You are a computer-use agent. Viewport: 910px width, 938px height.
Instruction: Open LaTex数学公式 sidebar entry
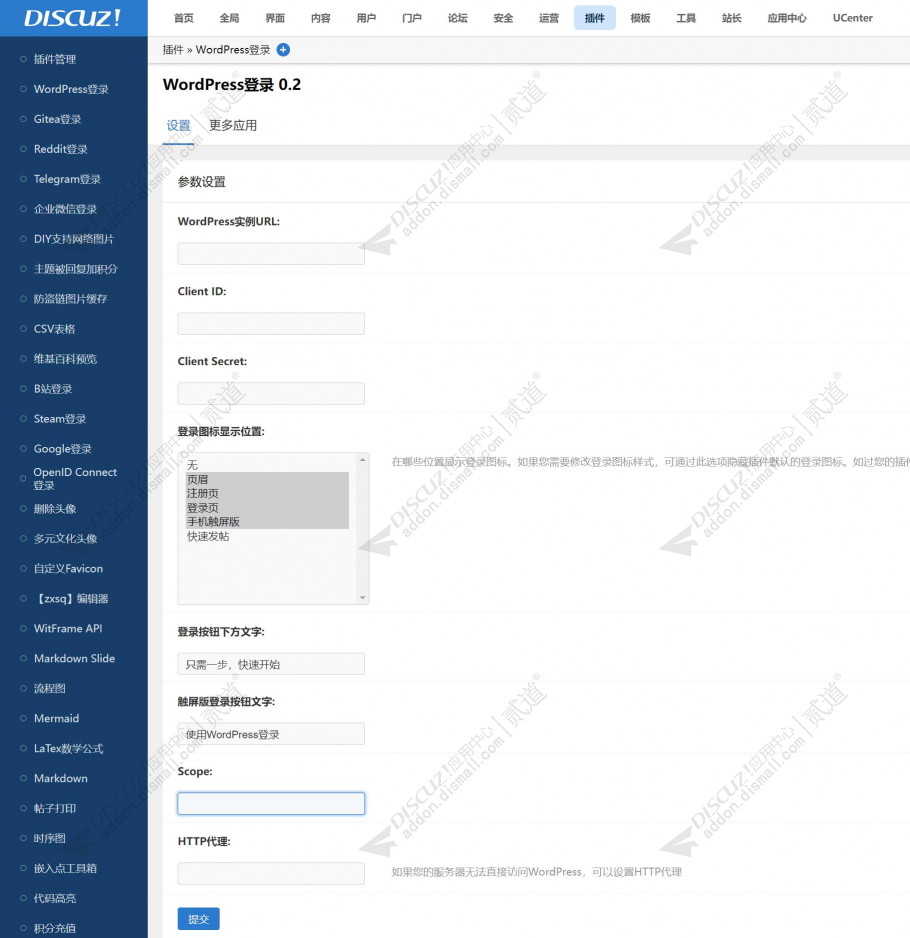68,748
